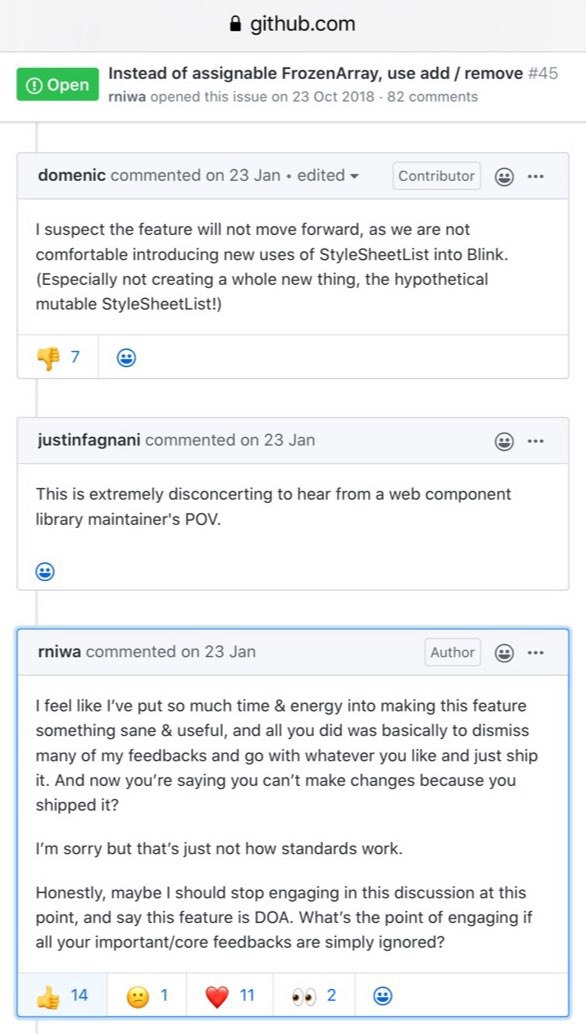Open the three-dot menu on domenic's comment
The height and width of the screenshot is (1034, 586).
pyautogui.click(x=536, y=177)
